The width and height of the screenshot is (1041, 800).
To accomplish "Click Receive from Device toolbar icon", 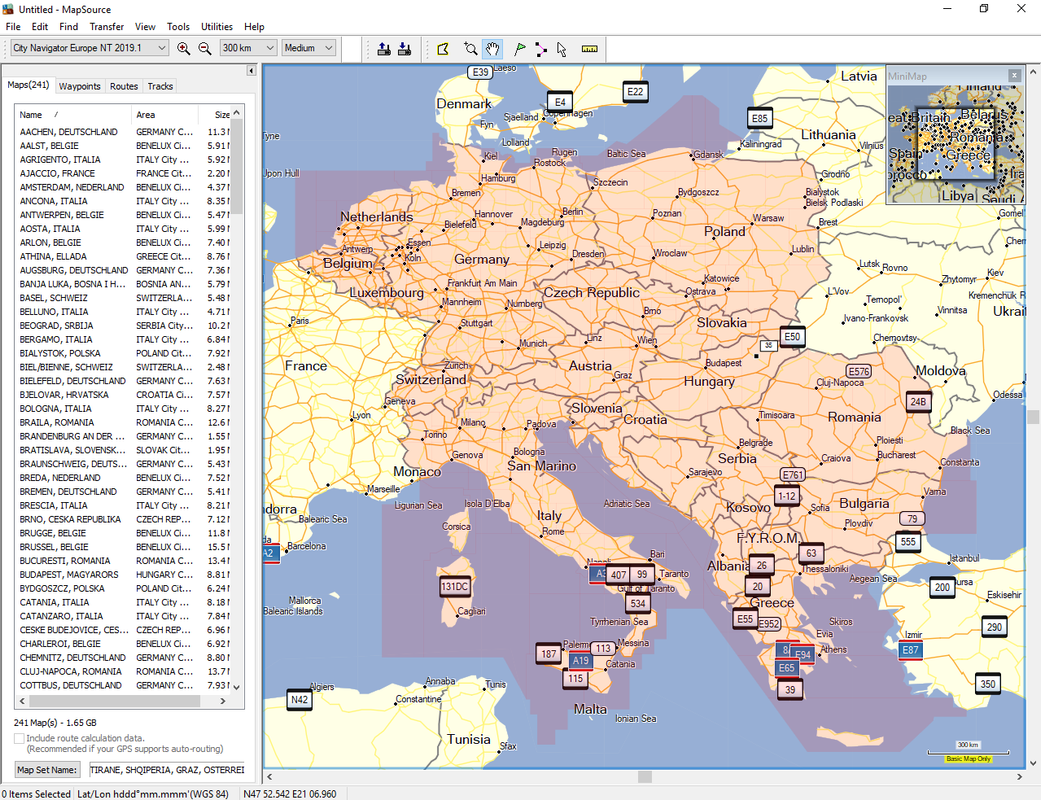I will pyautogui.click(x=404, y=48).
